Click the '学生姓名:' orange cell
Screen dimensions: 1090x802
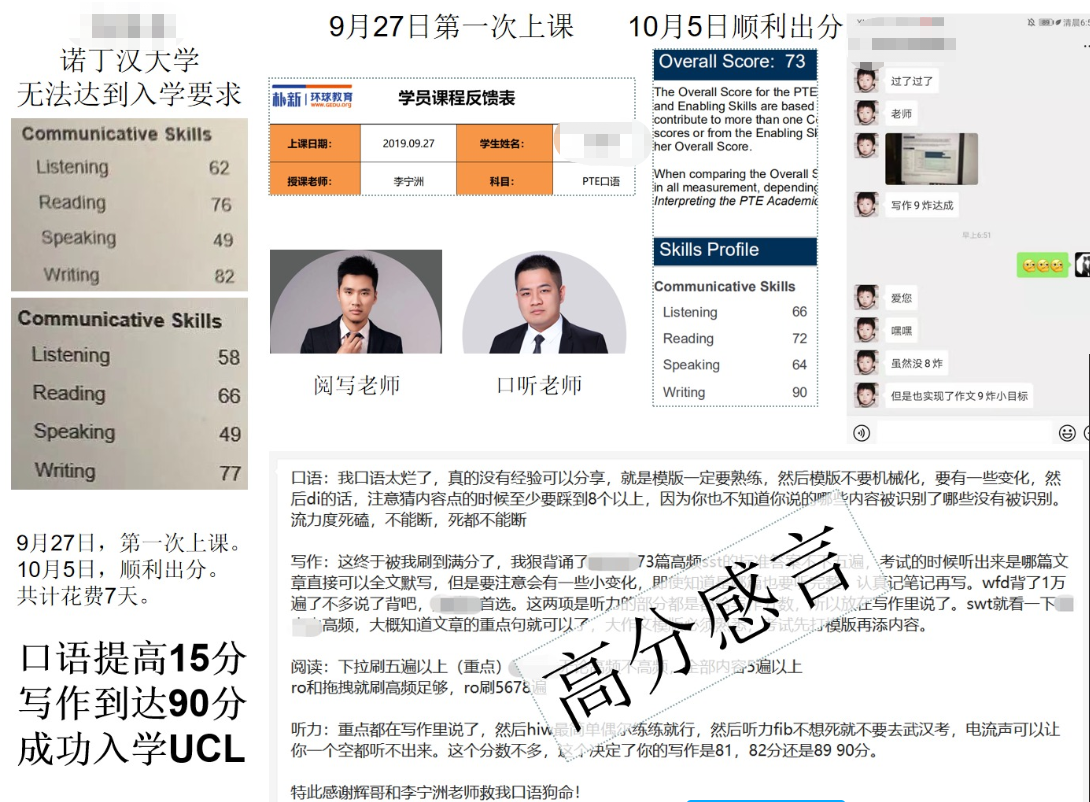(x=504, y=144)
